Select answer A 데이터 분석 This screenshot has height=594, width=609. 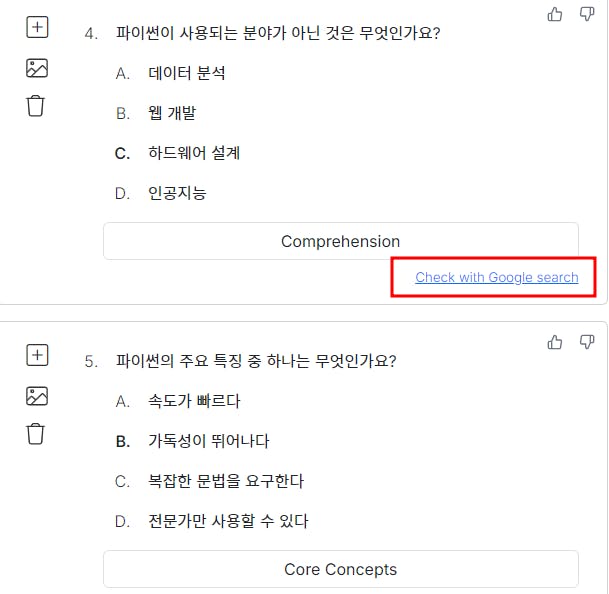pyautogui.click(x=186, y=73)
